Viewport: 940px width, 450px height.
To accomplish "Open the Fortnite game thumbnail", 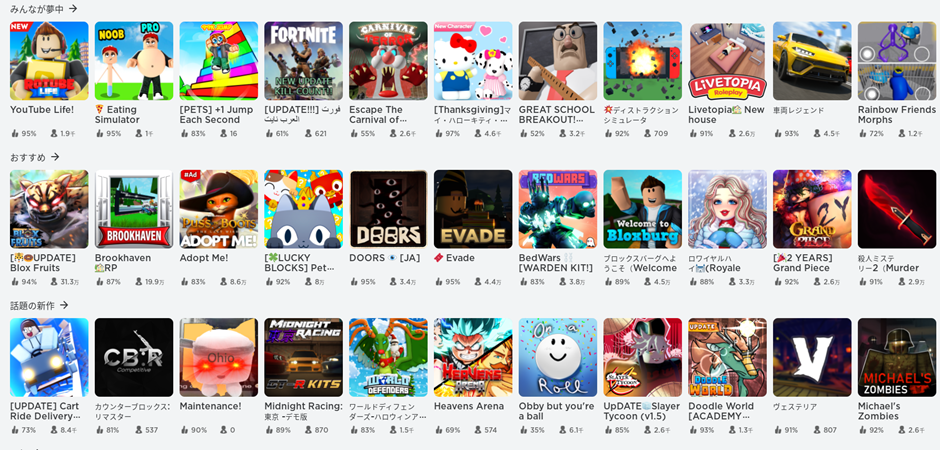I will 303,61.
